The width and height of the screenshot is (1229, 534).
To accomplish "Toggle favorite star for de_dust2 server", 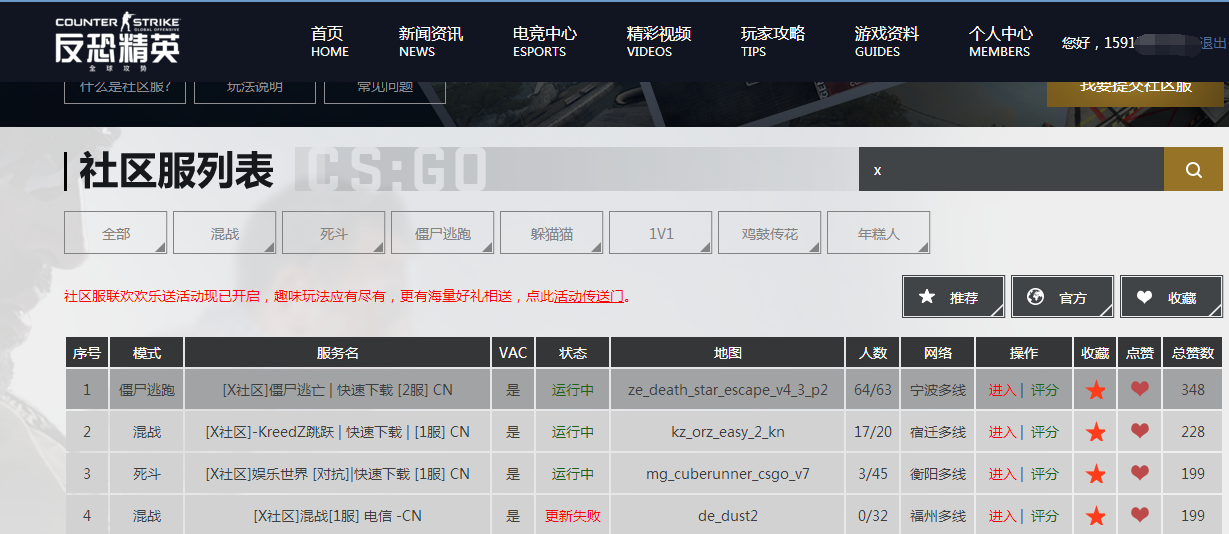I will click(1095, 516).
